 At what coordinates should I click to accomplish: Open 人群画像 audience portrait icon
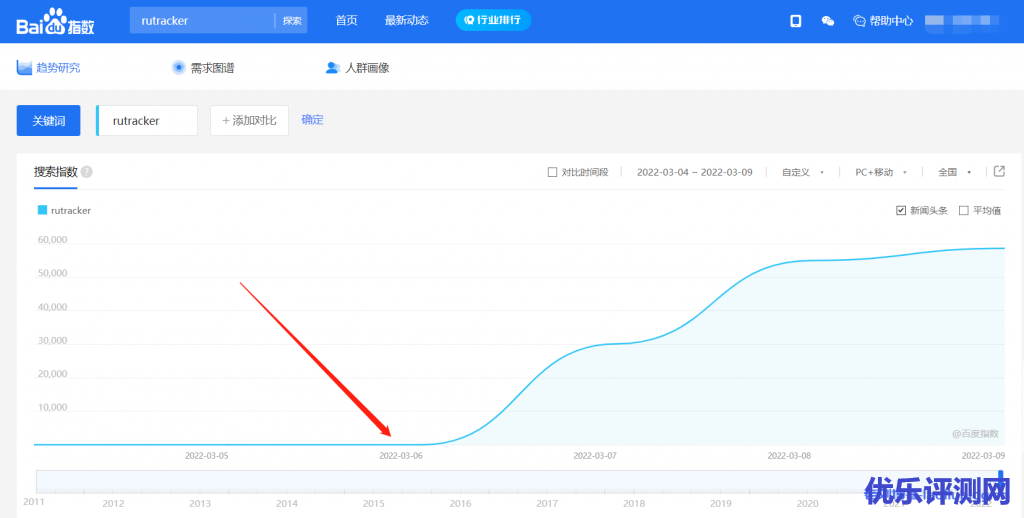point(332,68)
